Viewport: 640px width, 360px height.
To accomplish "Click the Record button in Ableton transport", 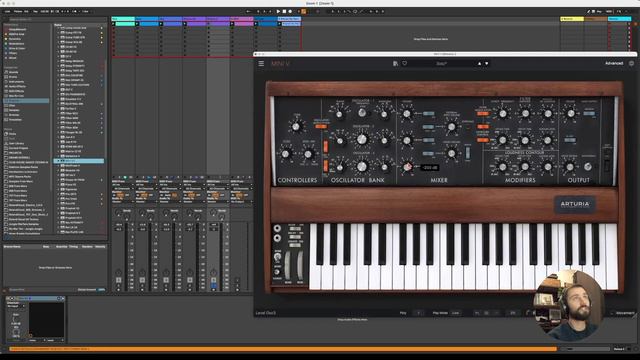I will [290, 11].
